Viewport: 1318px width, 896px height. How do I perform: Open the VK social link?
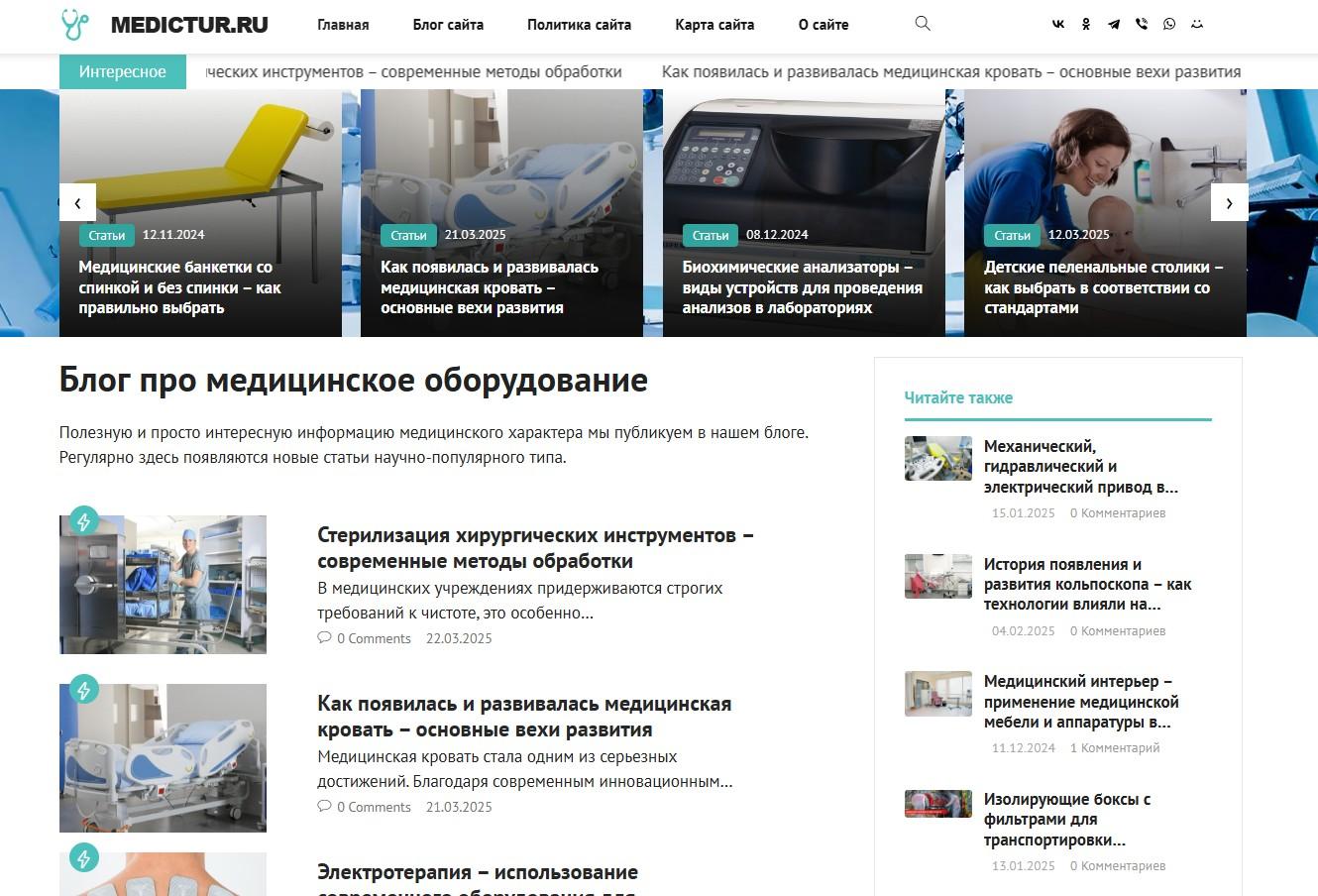tap(1058, 25)
